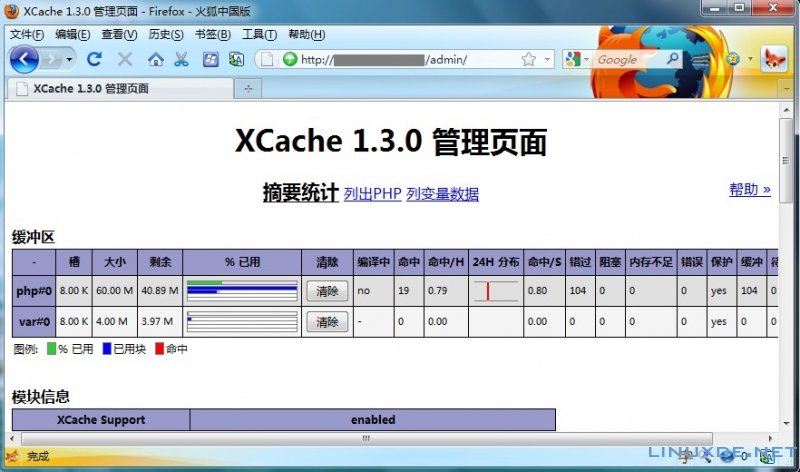
Task: Open the 书签(B) menu
Action: [x=213, y=34]
